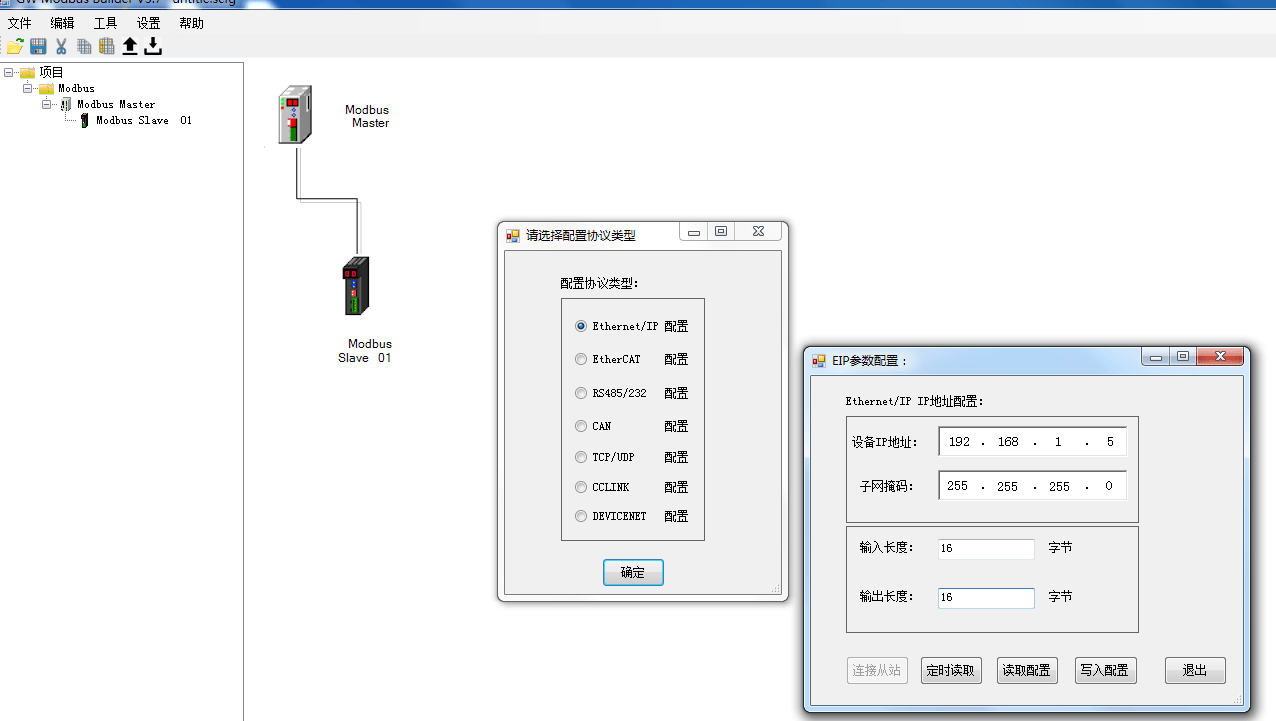
Task: Maximize the protocol selection dialog
Action: [720, 232]
